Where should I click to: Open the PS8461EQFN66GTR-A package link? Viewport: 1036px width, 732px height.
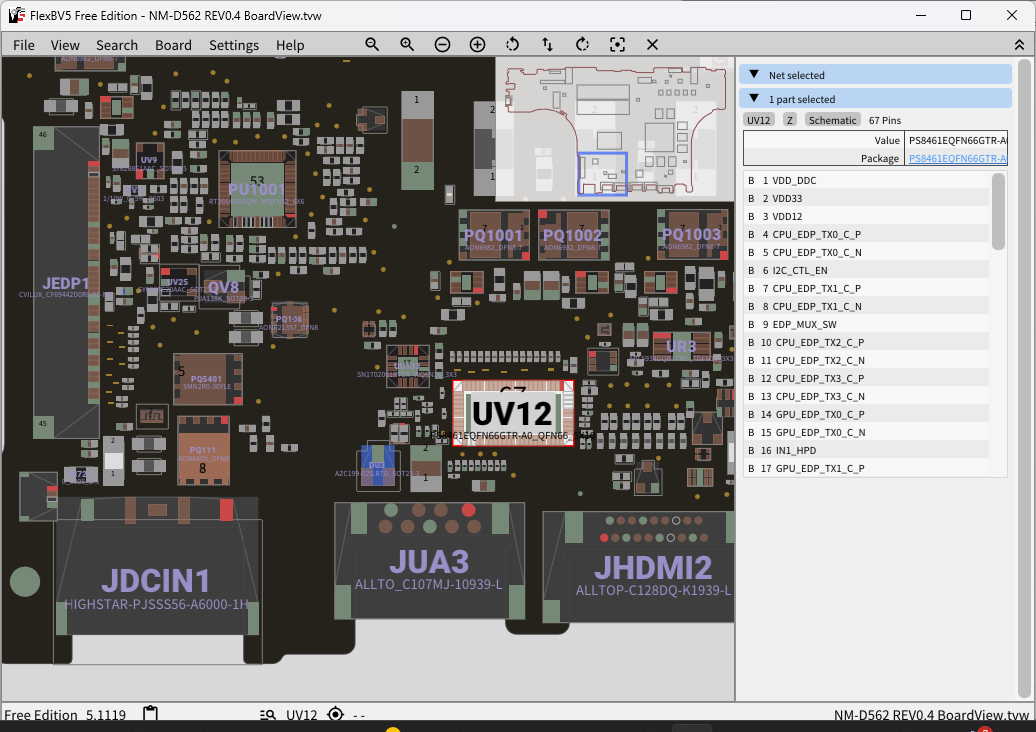coord(957,158)
